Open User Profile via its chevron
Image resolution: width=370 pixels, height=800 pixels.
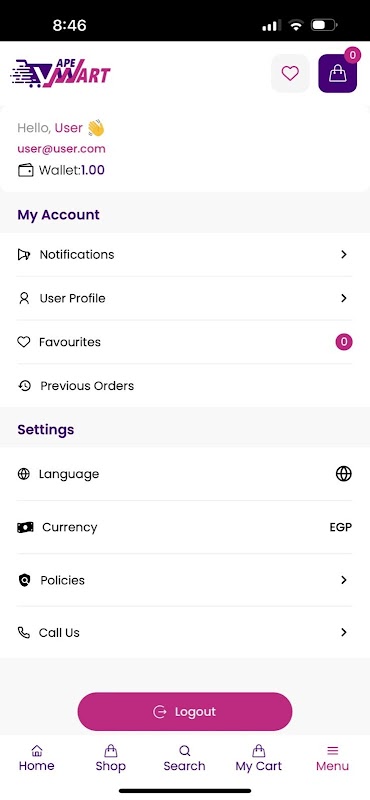tap(343, 298)
